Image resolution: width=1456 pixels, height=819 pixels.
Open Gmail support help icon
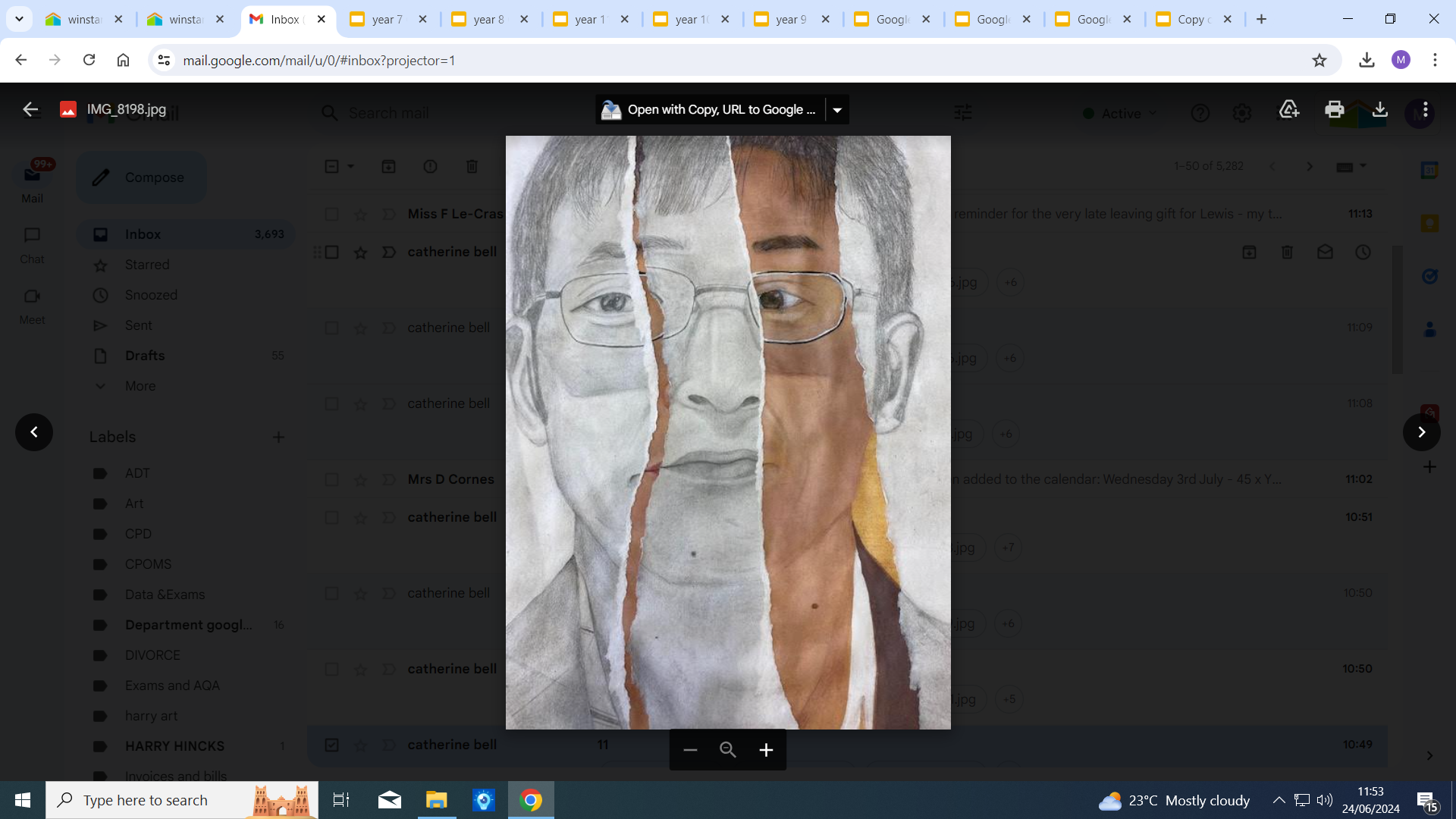click(1200, 113)
